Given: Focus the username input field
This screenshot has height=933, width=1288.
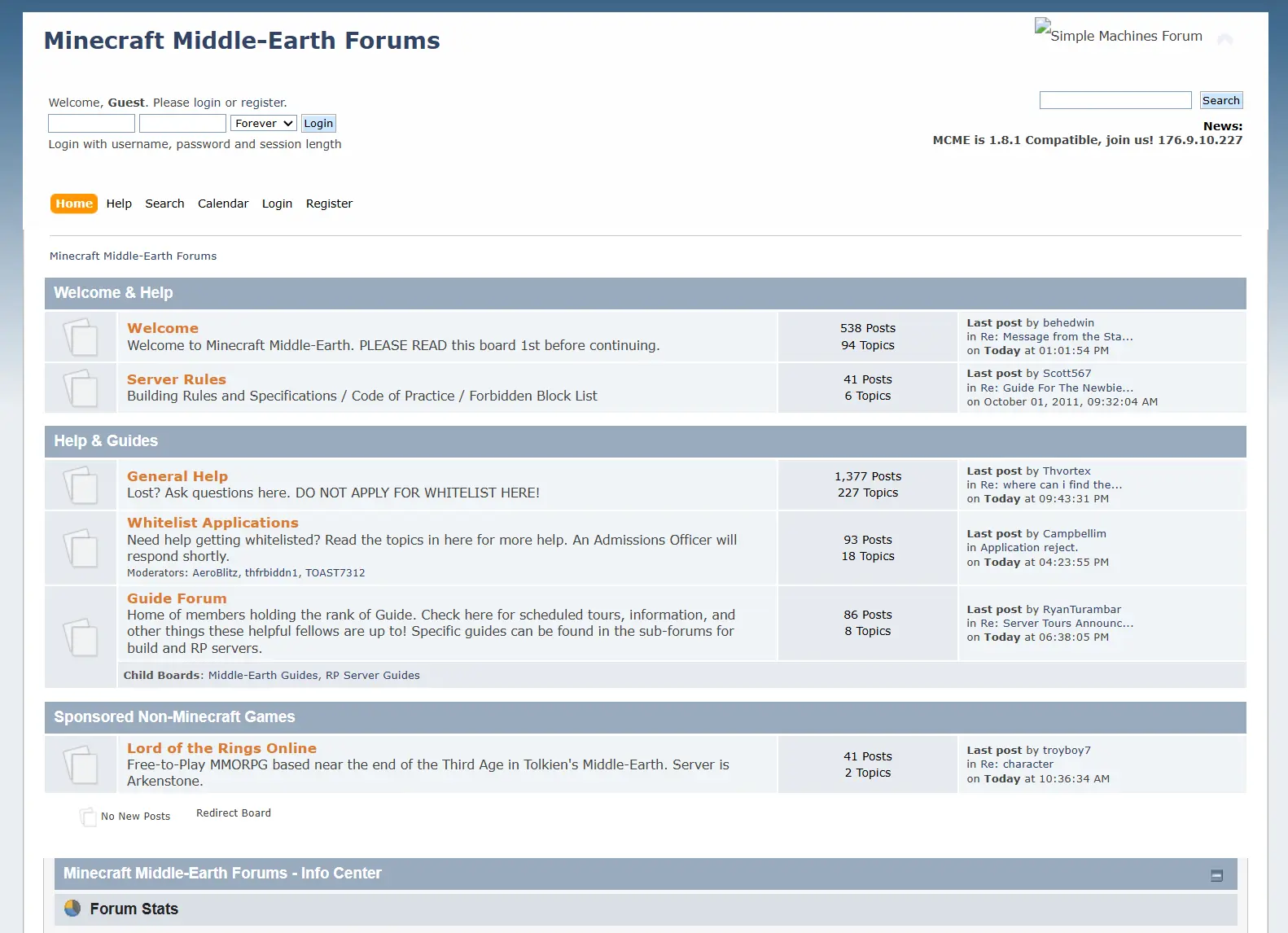Looking at the screenshot, I should click(x=91, y=123).
